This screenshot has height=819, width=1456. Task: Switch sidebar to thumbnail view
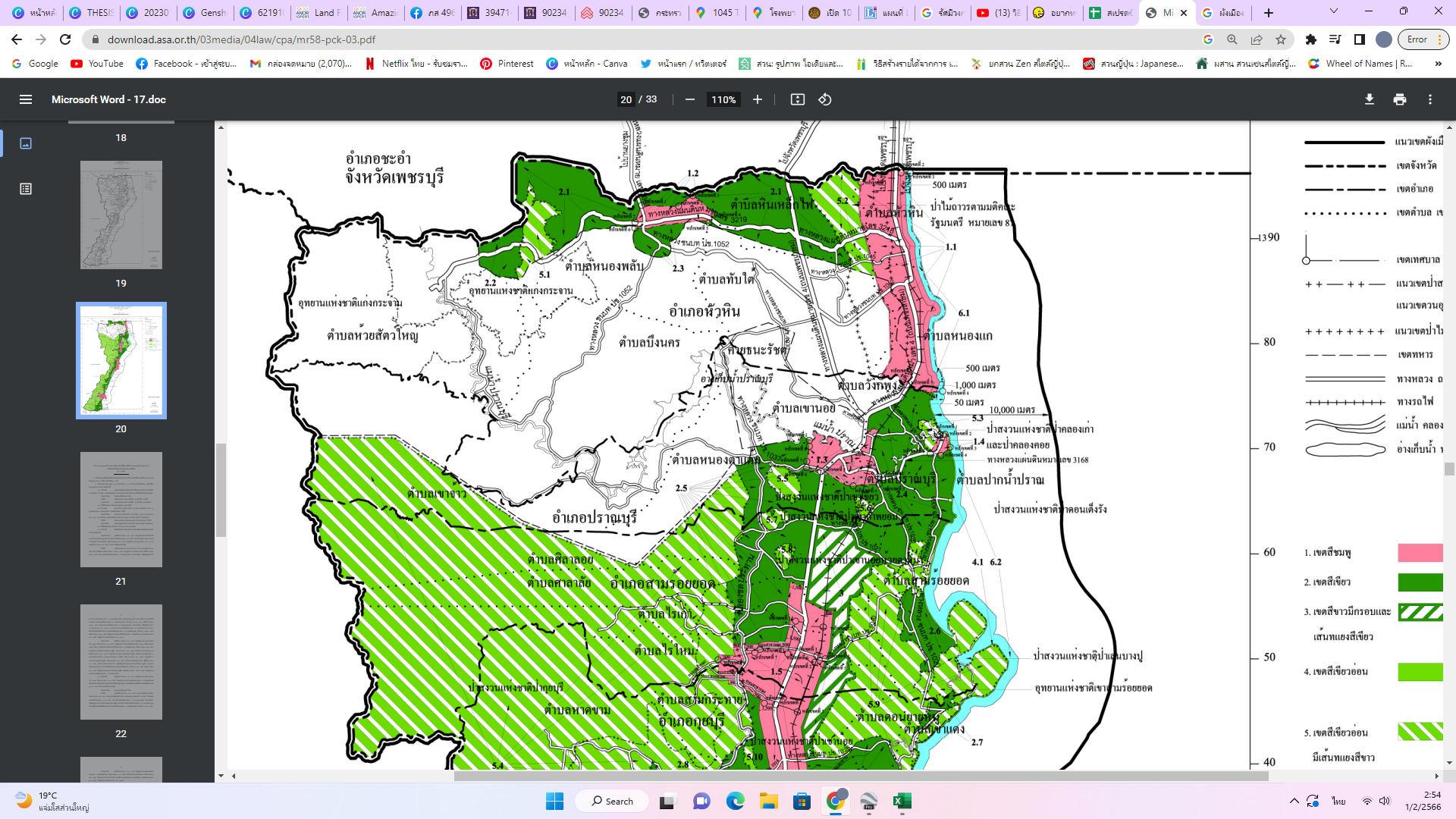click(x=25, y=143)
